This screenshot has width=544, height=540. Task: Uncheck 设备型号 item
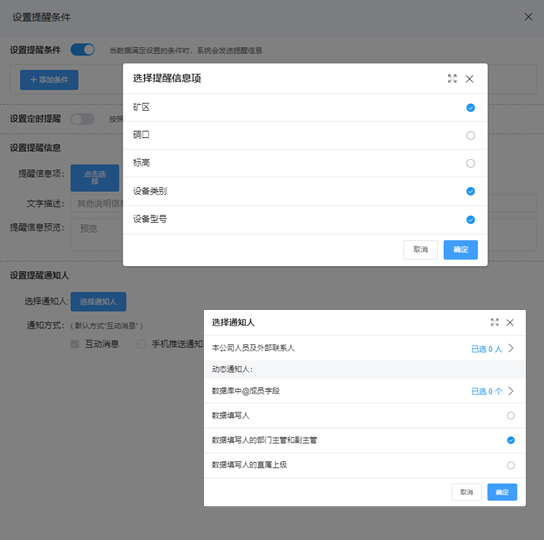click(x=470, y=220)
